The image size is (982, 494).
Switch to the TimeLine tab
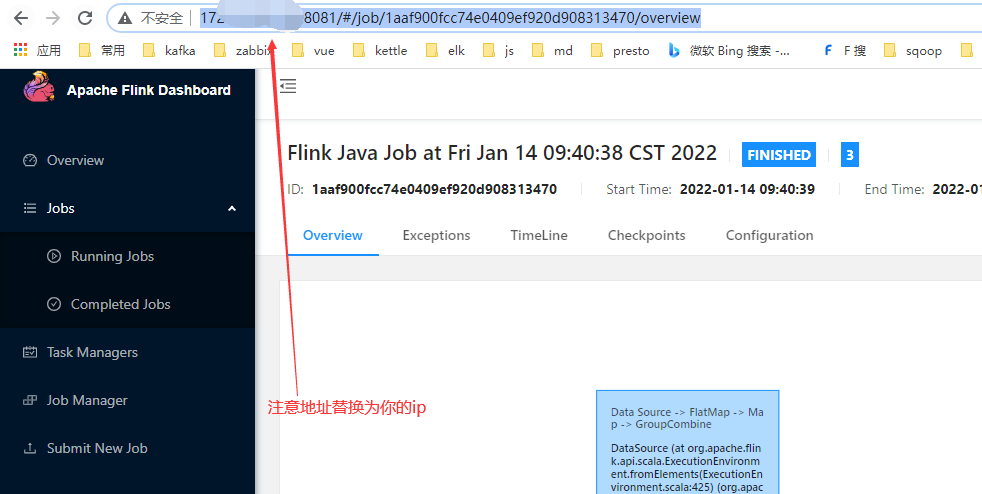[539, 235]
